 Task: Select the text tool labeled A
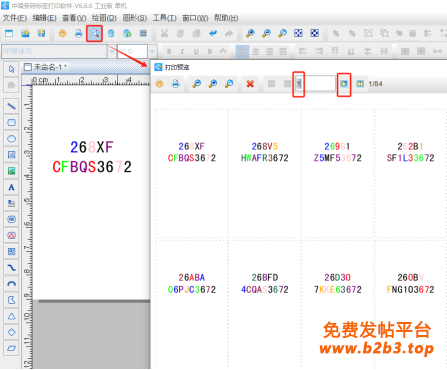click(12, 187)
